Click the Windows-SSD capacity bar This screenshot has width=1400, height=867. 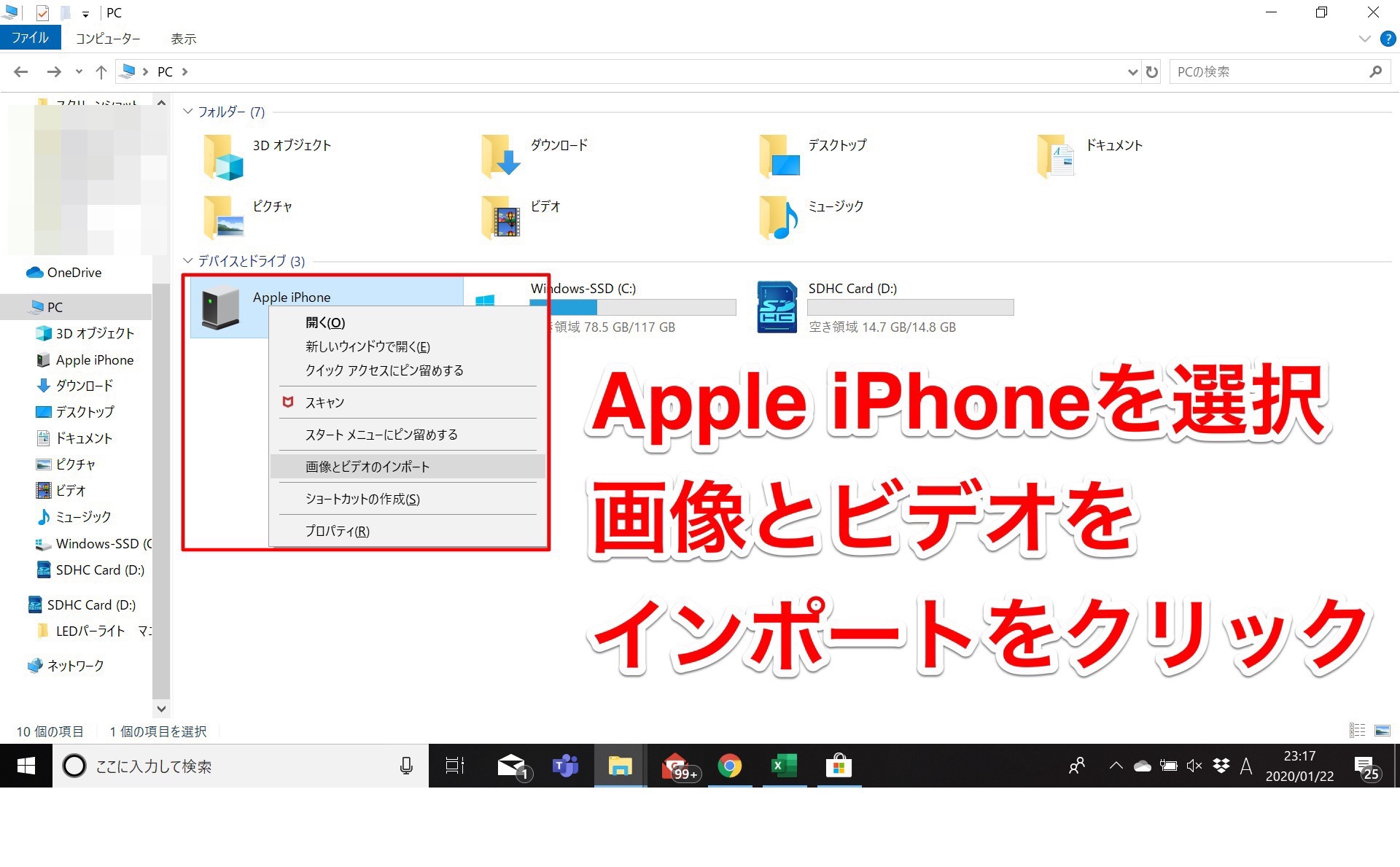pyautogui.click(x=633, y=307)
